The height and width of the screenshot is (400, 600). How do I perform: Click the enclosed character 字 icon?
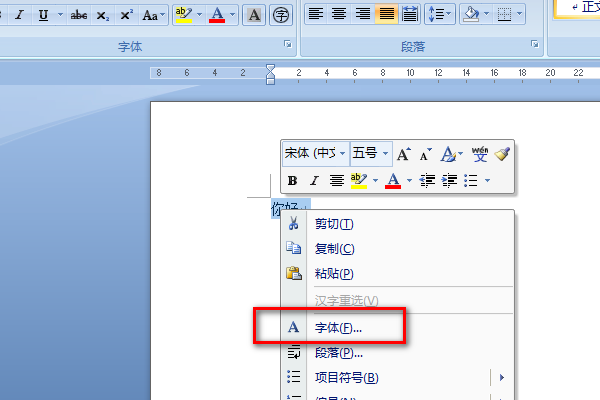[281, 15]
